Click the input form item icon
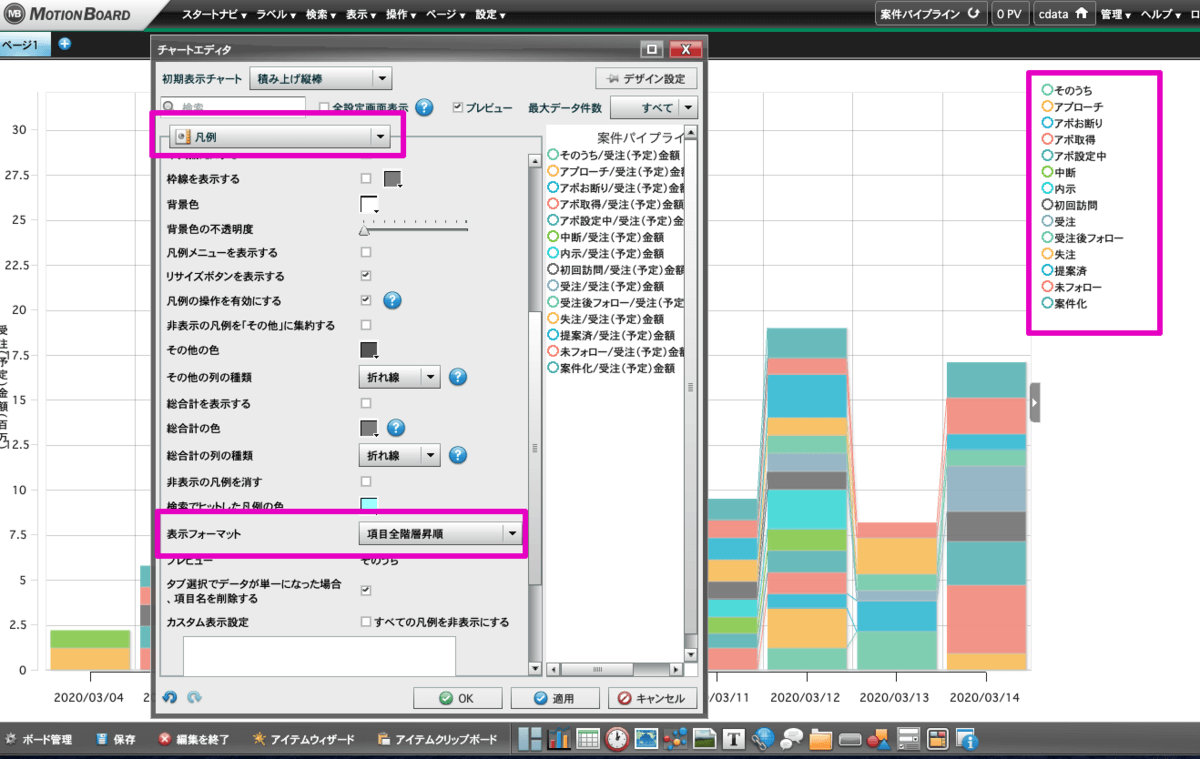The height and width of the screenshot is (759, 1200). (908, 740)
